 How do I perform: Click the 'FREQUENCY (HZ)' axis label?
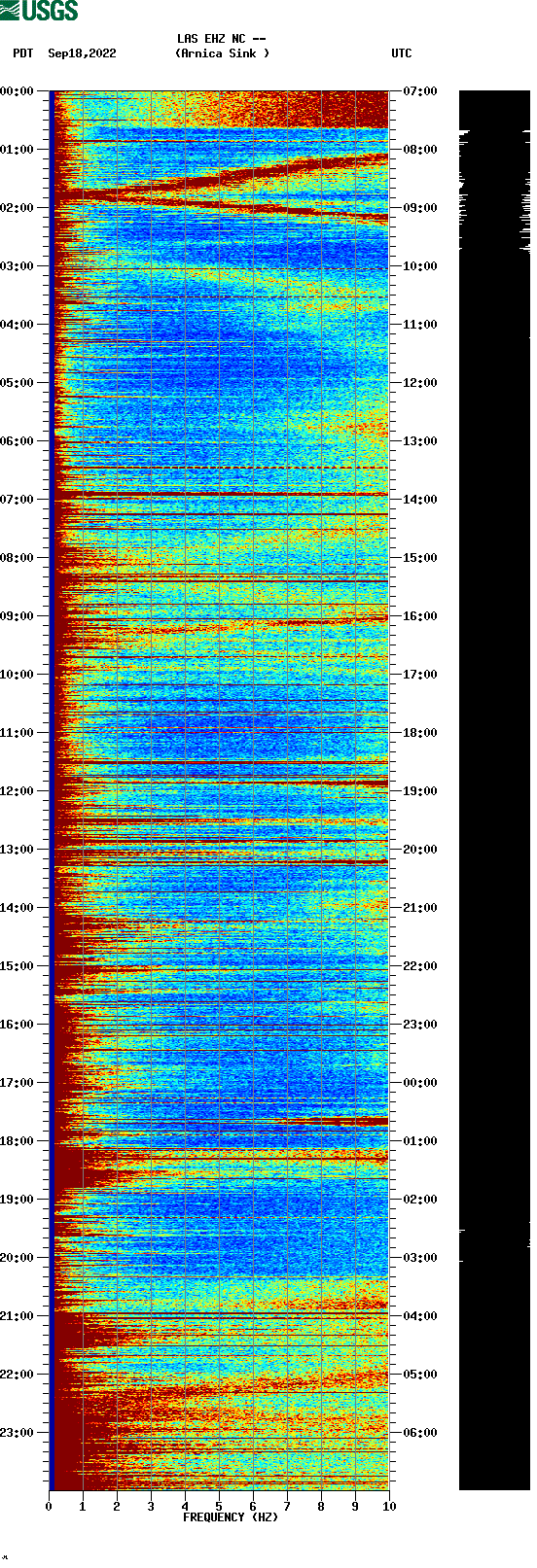point(231,1517)
